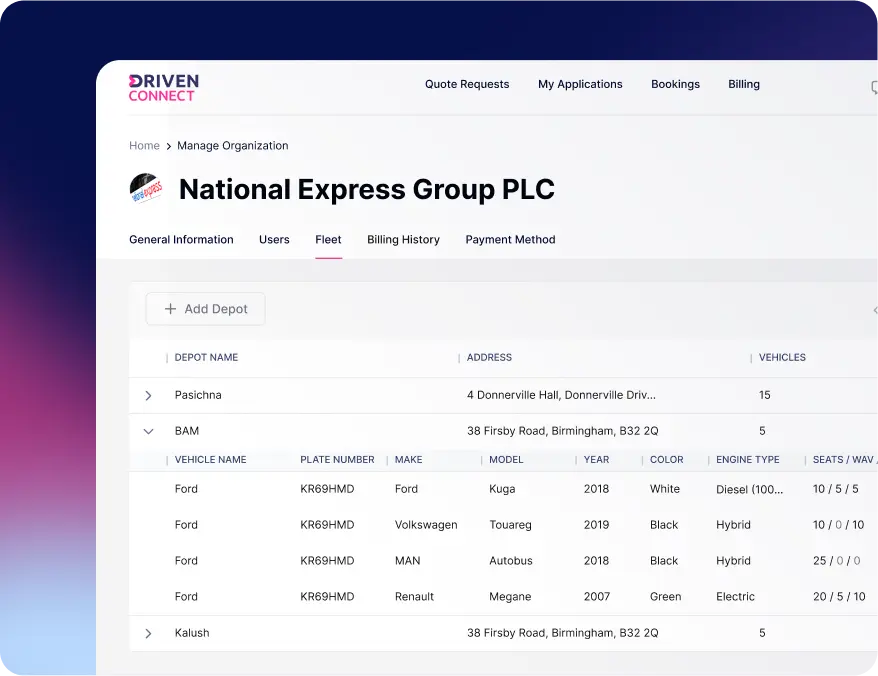The width and height of the screenshot is (878, 676).
Task: Click the Volkswagen make cell
Action: tap(426, 525)
